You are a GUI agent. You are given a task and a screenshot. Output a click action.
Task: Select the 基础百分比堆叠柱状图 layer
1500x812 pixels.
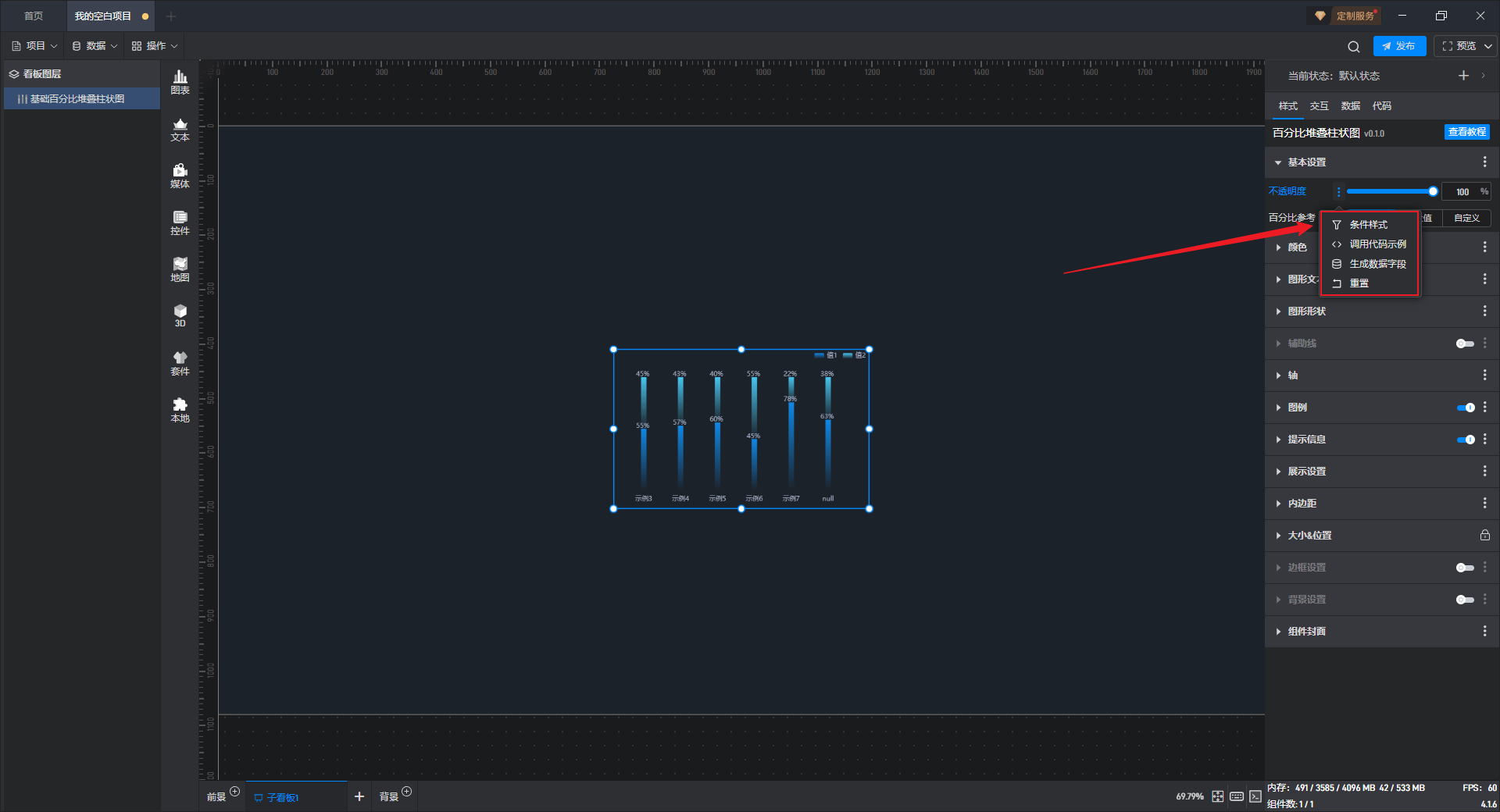[82, 99]
